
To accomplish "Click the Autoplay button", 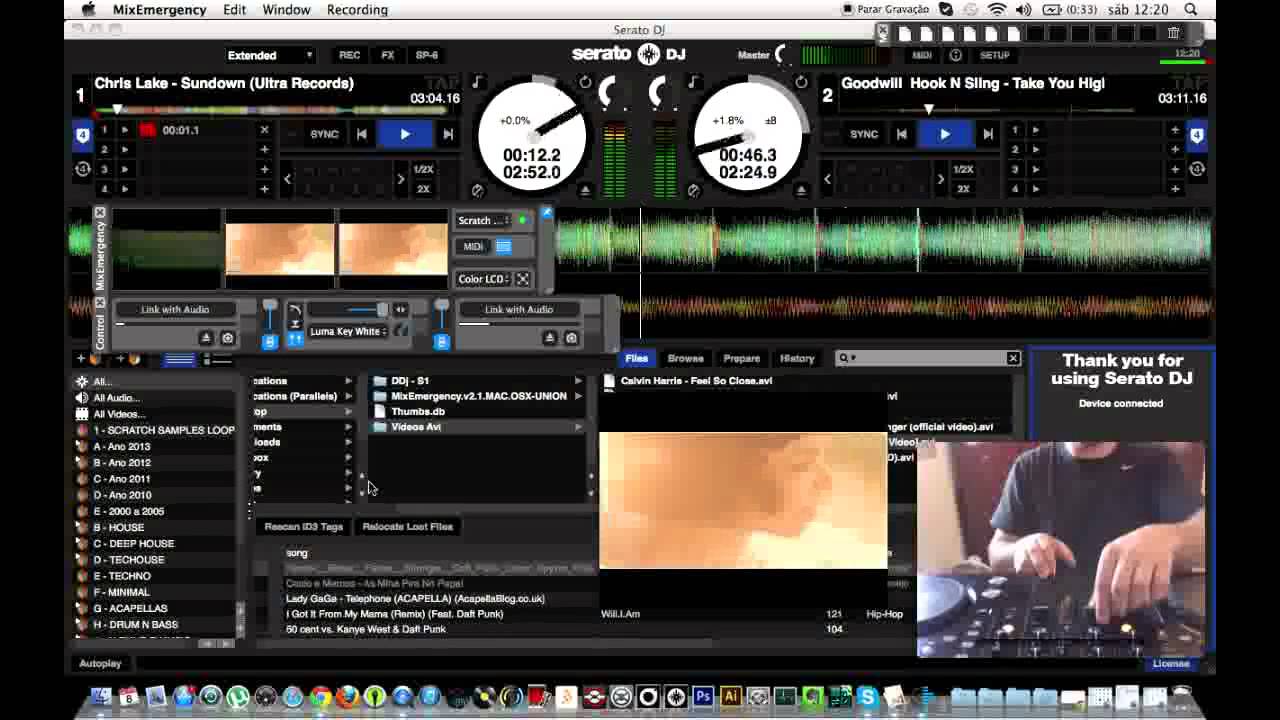I will point(100,663).
